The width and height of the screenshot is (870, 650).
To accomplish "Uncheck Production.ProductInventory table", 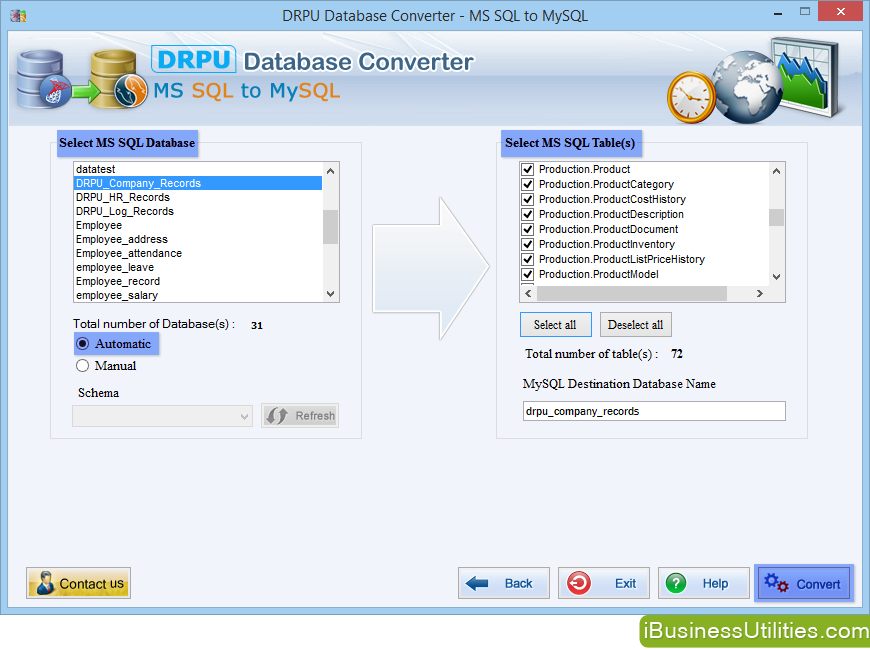I will tap(528, 244).
